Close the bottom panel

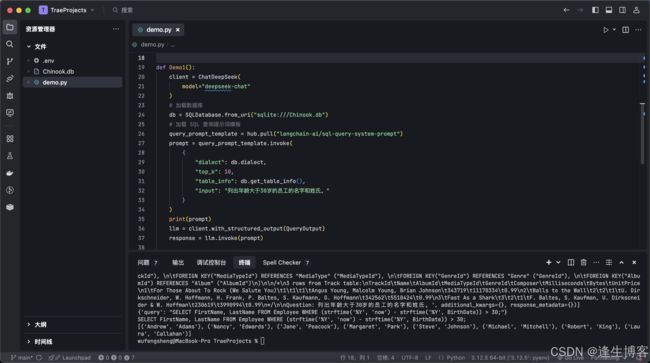coord(634,262)
